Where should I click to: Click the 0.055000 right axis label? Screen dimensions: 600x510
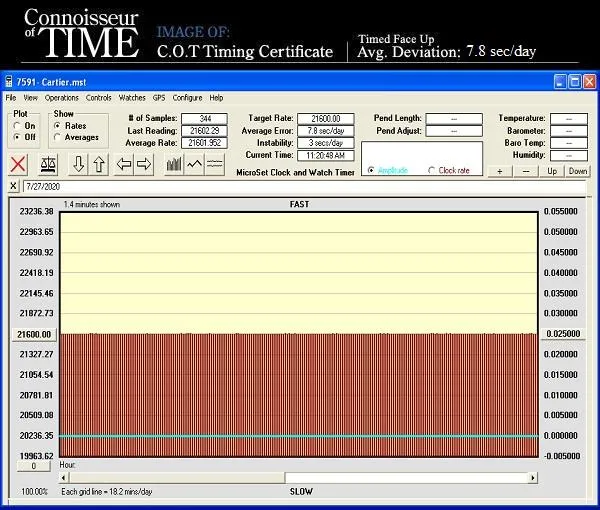tap(561, 212)
